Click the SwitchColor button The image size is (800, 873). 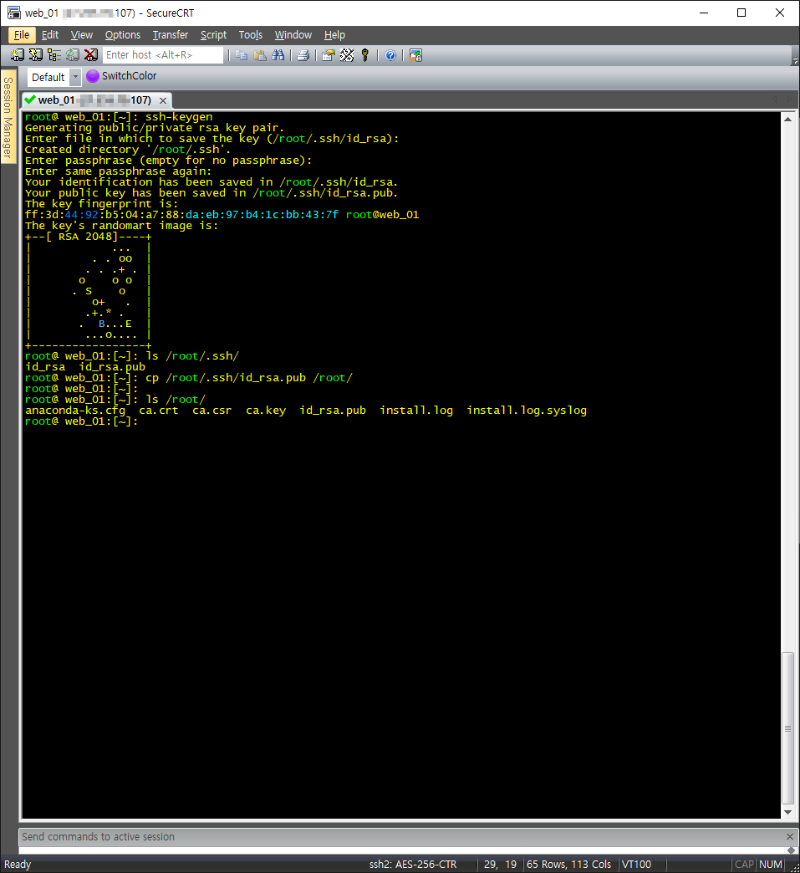(x=121, y=76)
